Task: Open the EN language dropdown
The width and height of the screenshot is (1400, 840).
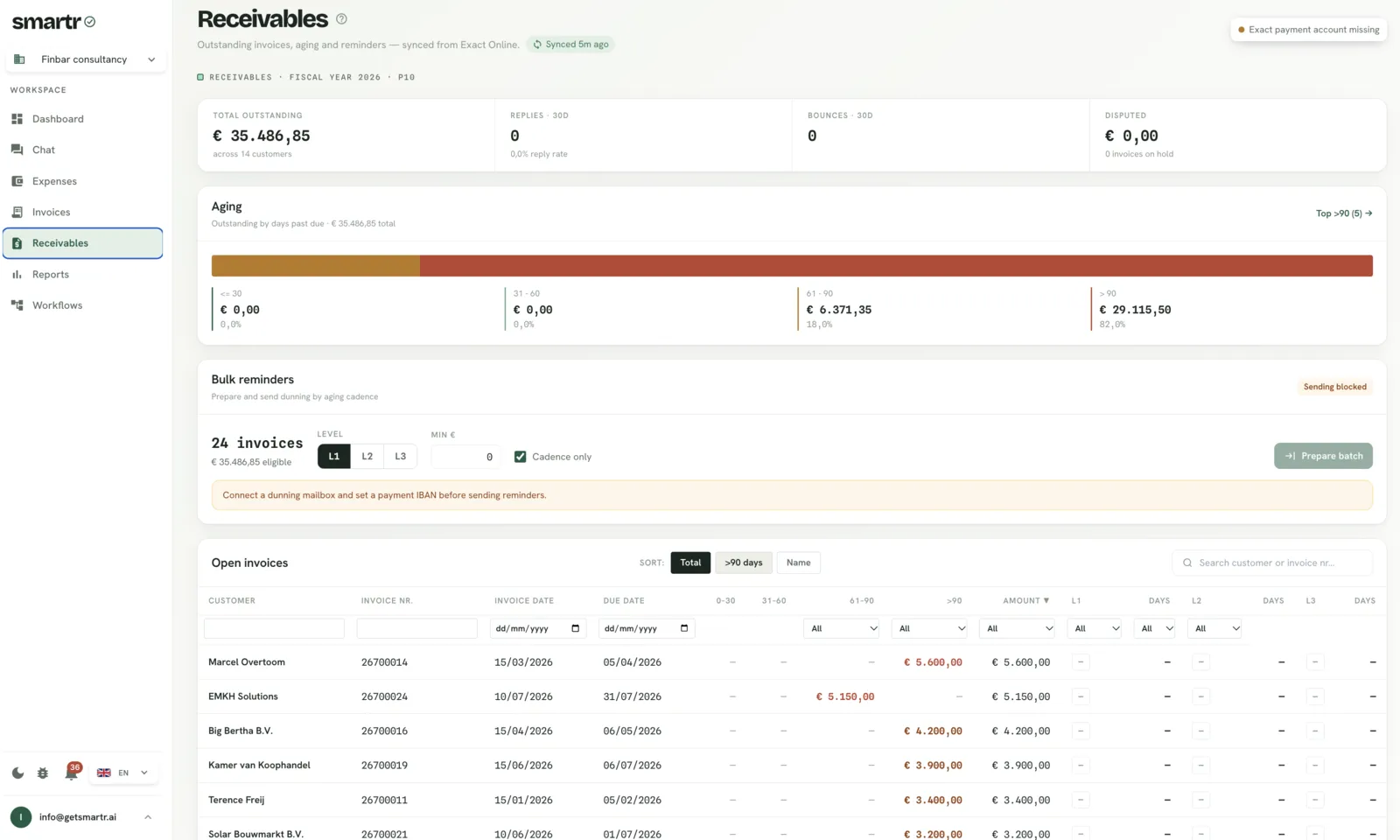Action: tap(122, 773)
